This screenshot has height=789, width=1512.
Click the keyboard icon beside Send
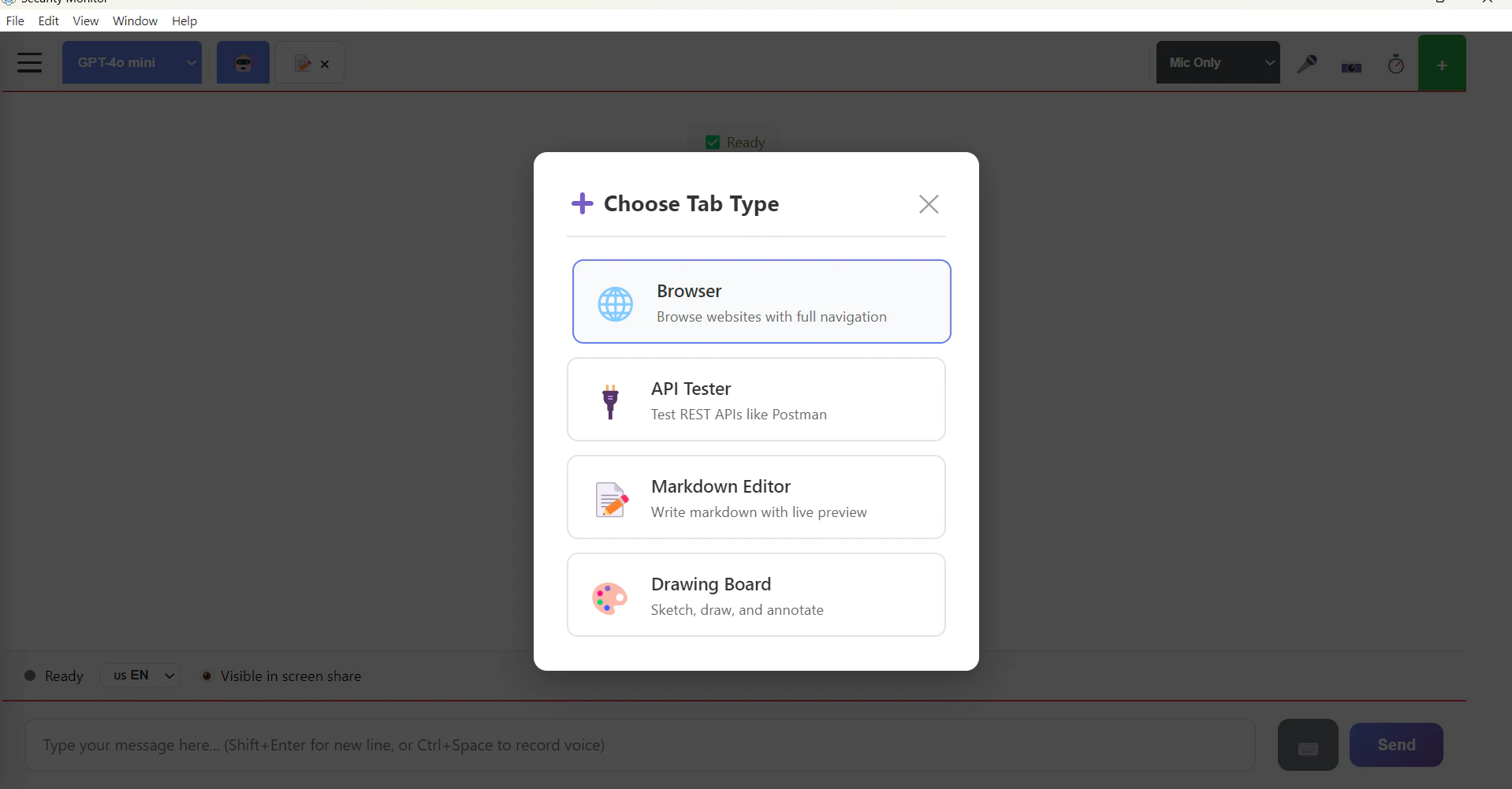pyautogui.click(x=1306, y=744)
